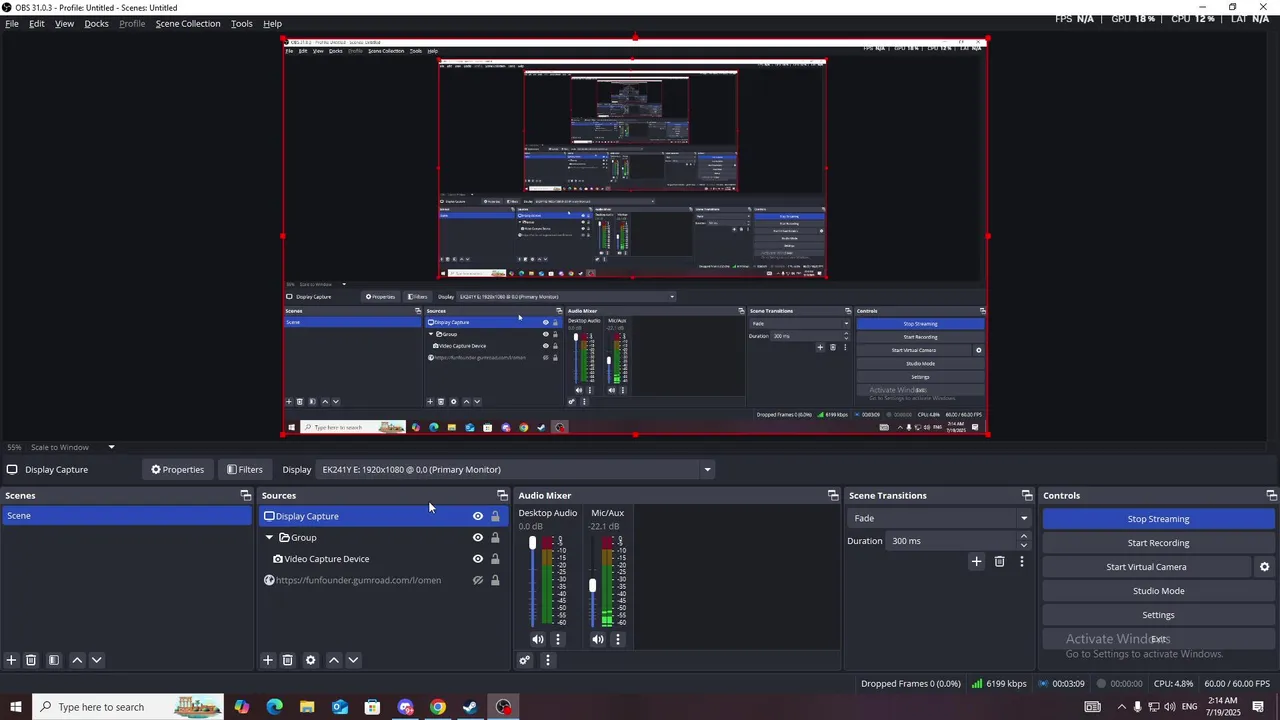
Task: Open advanced audio properties gears icon
Action: coord(524,660)
